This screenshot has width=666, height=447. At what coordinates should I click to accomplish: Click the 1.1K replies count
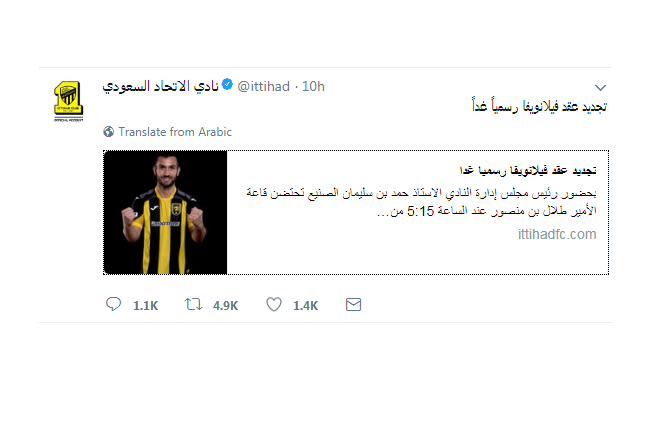pyautogui.click(x=145, y=306)
